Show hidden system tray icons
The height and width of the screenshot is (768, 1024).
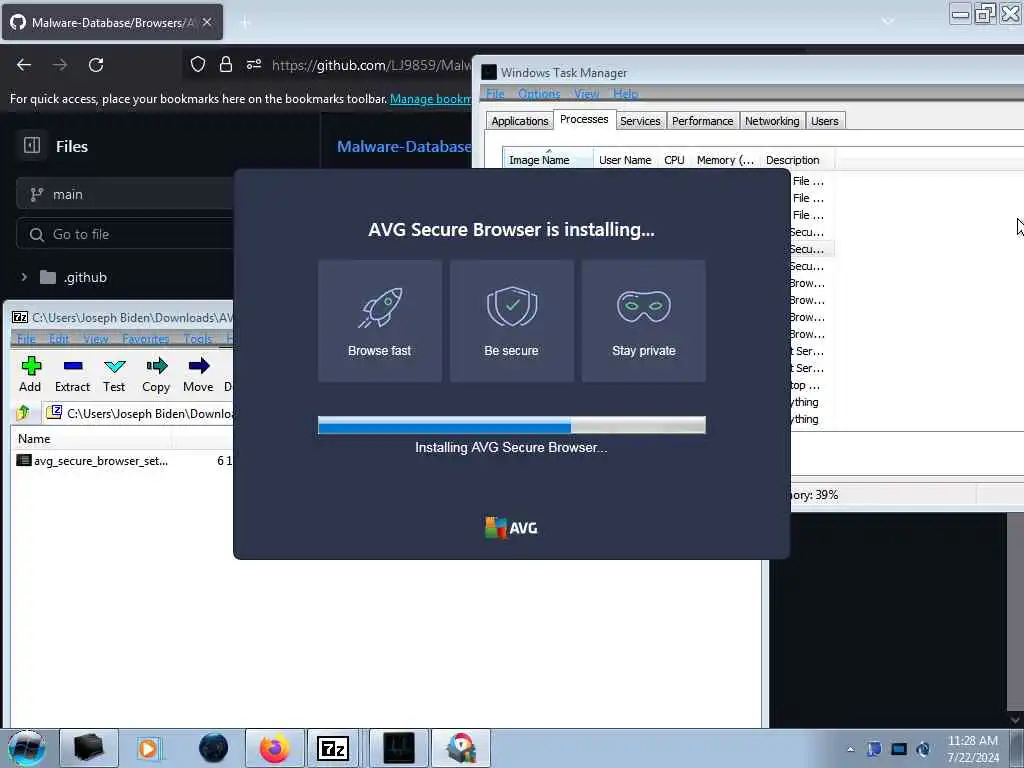pyautogui.click(x=850, y=749)
